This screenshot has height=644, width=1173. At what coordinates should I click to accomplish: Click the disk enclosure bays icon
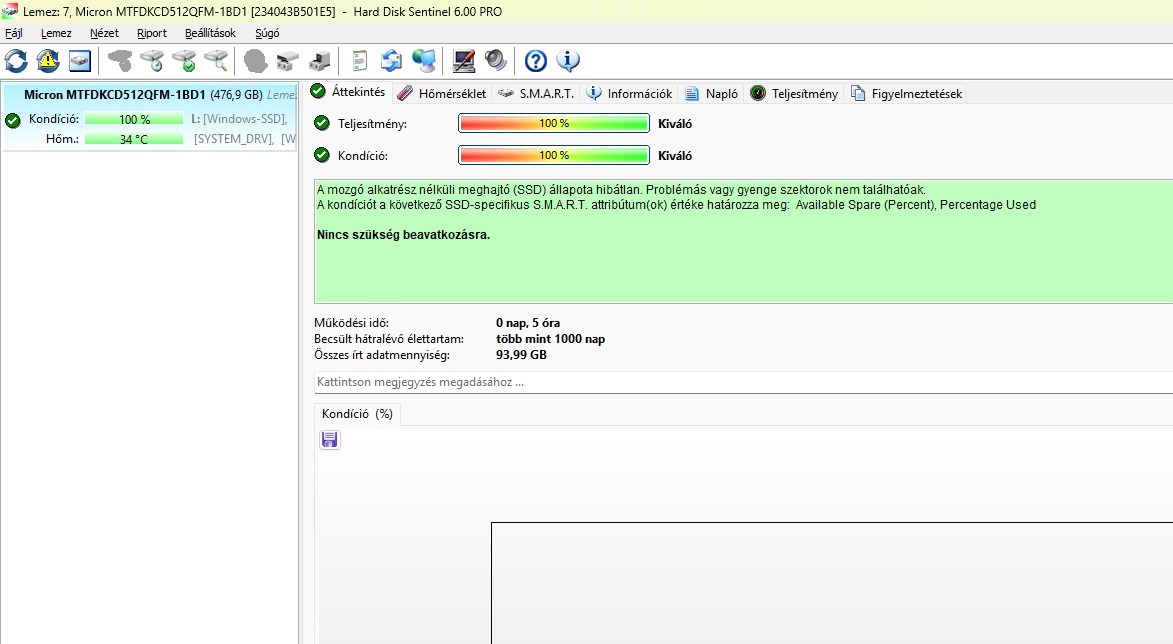tap(288, 61)
